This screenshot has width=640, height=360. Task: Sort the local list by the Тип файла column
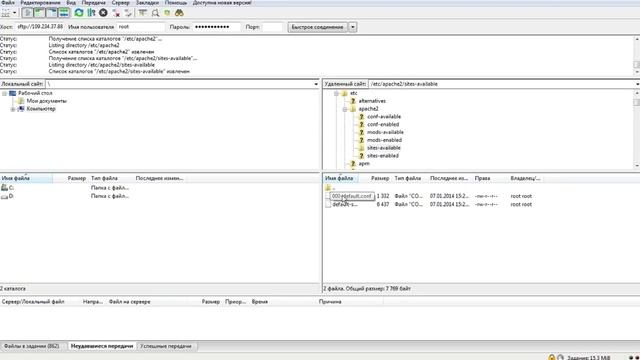tap(104, 178)
